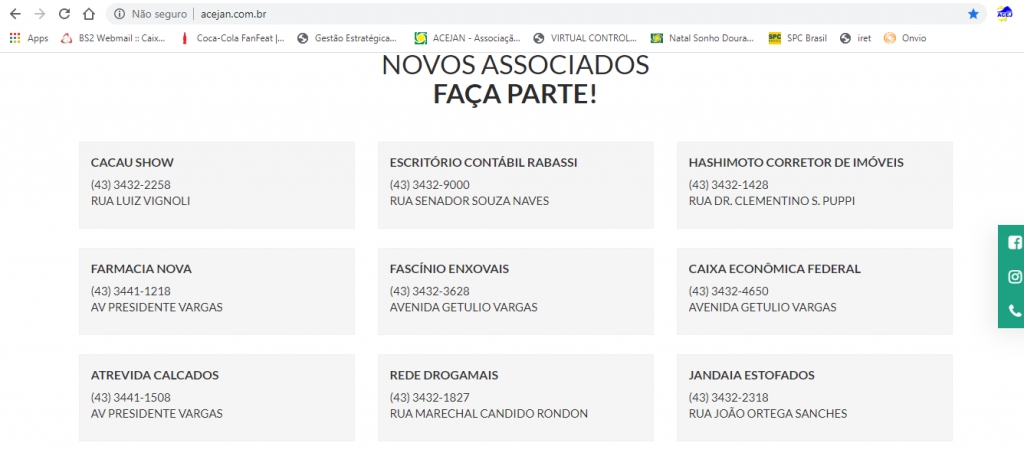
Task: View the 'Não seguro' site info
Action: click(x=150, y=14)
